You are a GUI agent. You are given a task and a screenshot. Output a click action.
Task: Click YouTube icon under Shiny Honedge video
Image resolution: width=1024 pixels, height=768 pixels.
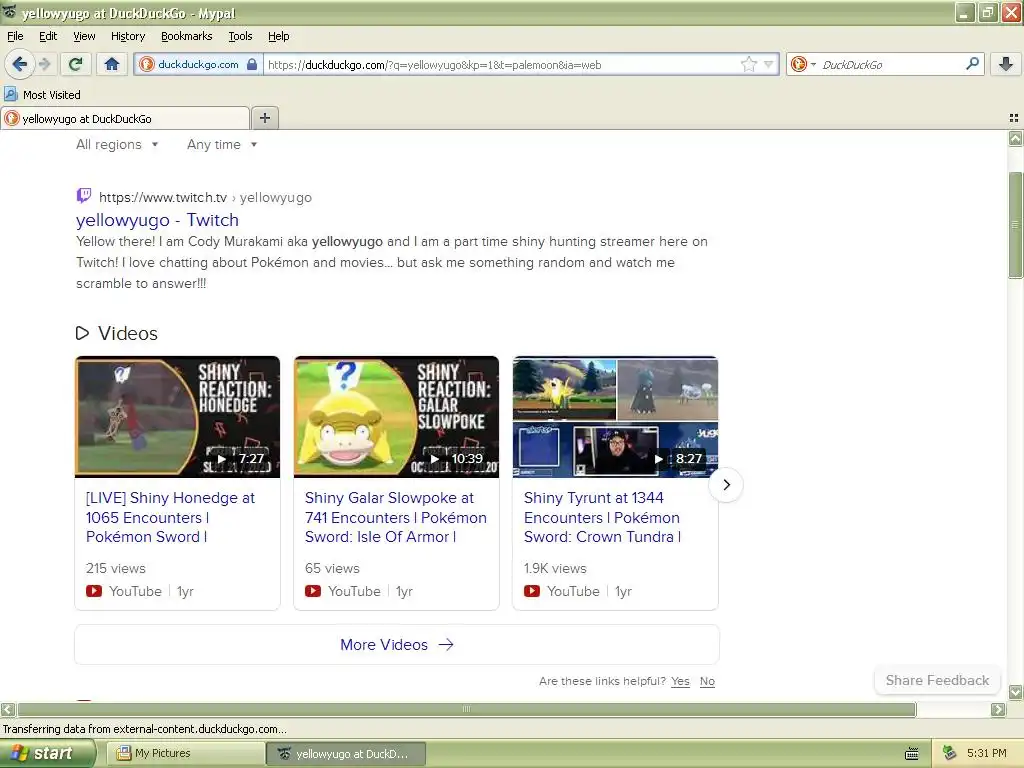pyautogui.click(x=94, y=591)
